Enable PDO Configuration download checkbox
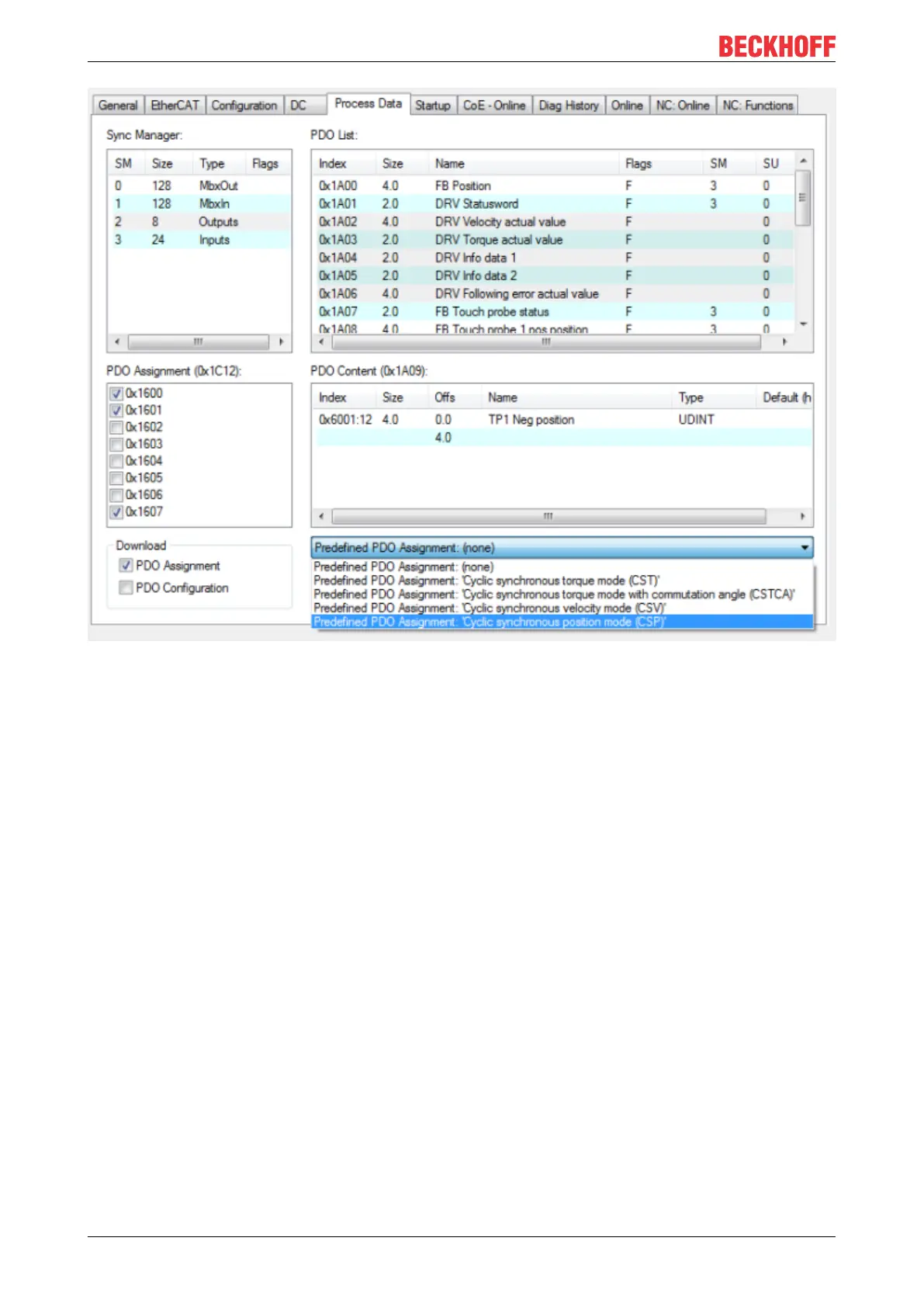This screenshot has width=924, height=1307. pyautogui.click(x=126, y=588)
